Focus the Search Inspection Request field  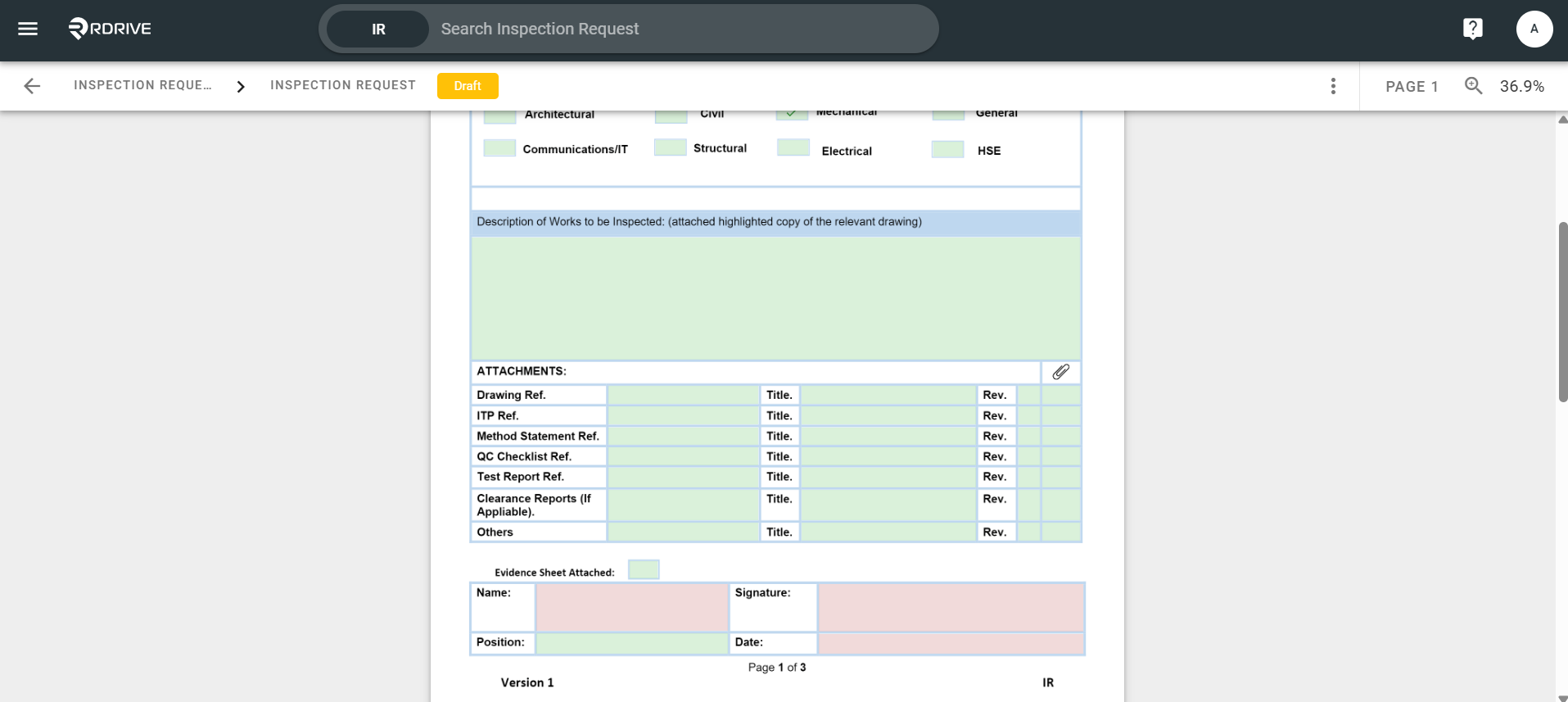(x=684, y=29)
